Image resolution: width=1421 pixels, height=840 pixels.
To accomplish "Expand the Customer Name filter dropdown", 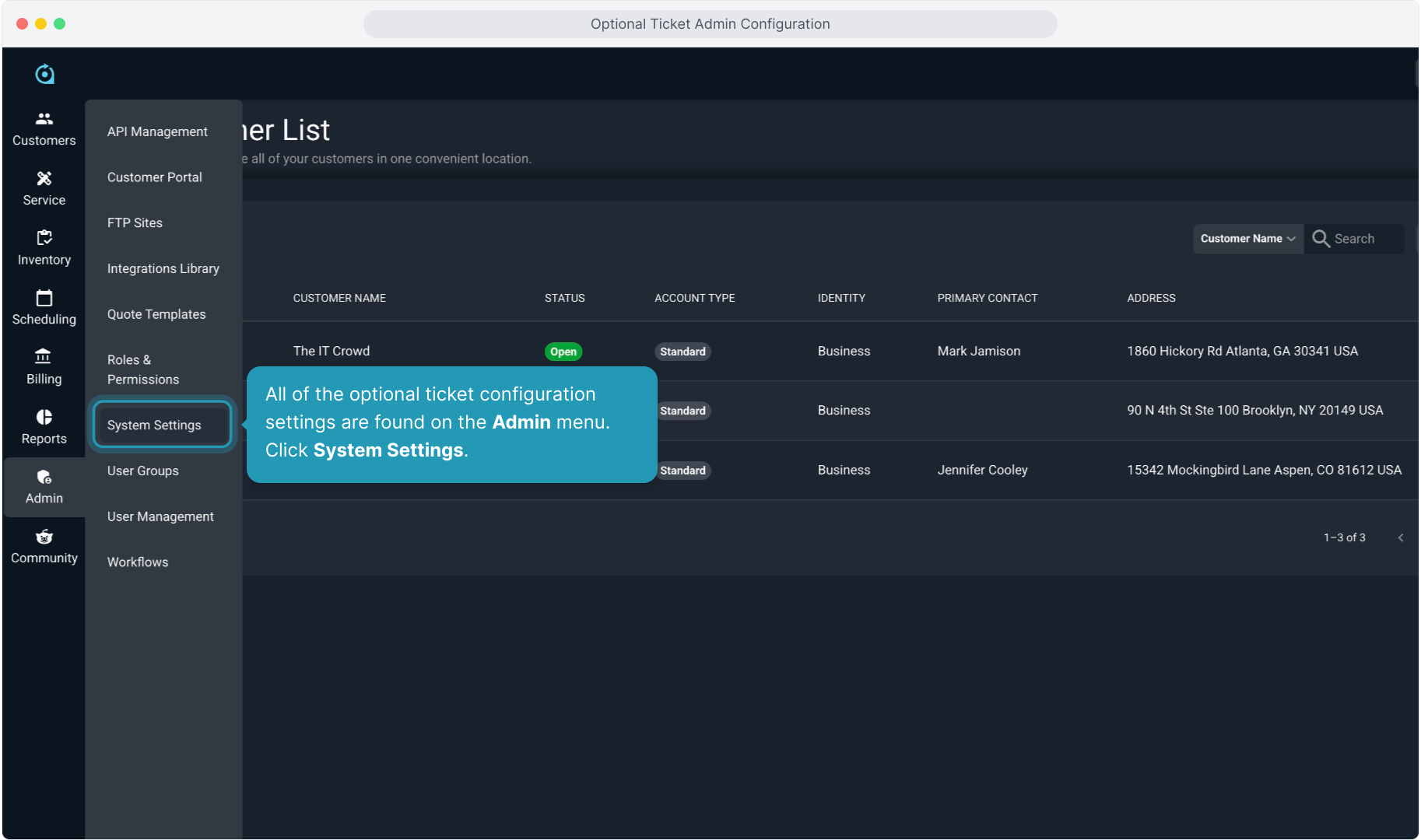I will (1247, 239).
